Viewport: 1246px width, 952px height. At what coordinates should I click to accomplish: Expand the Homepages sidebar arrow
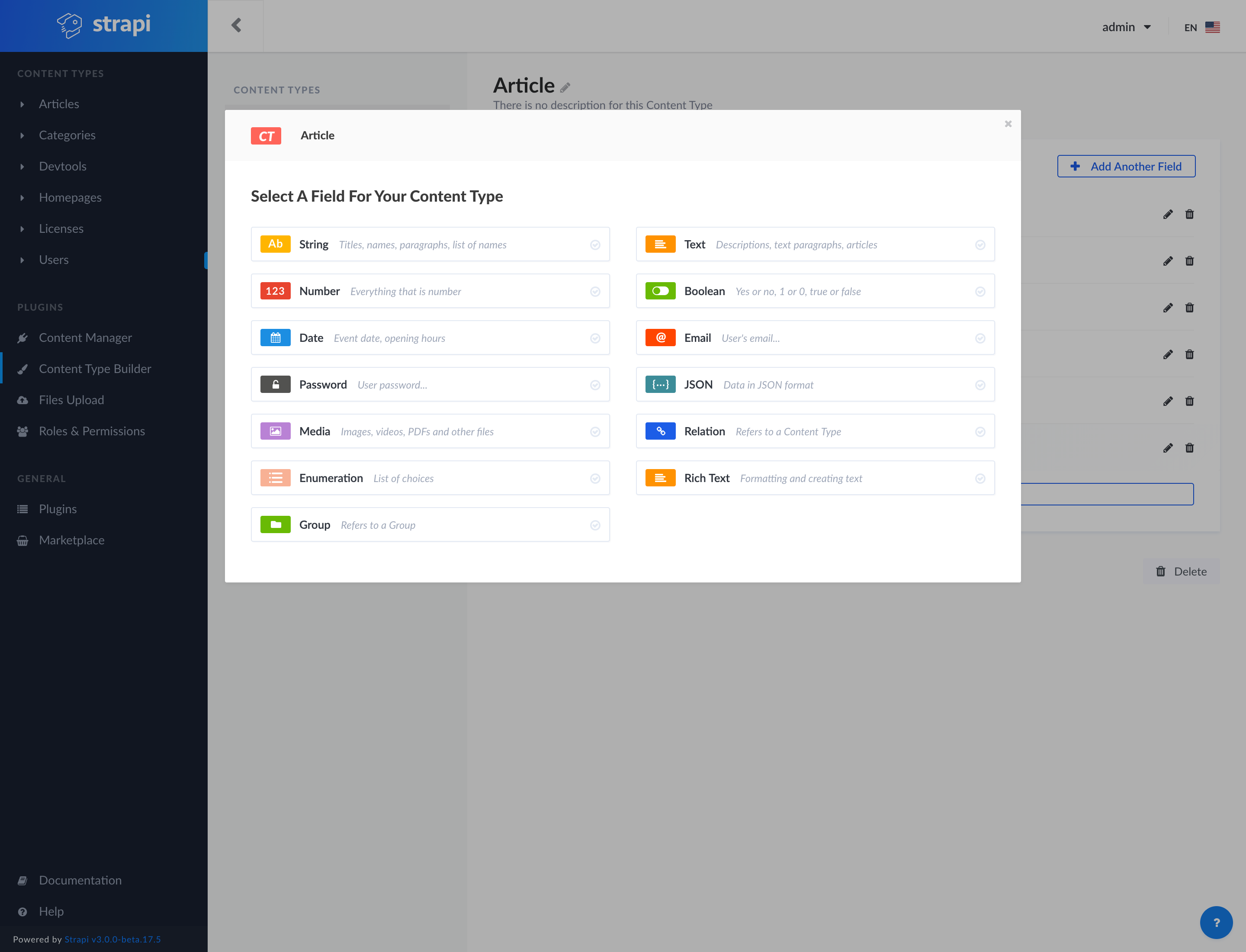(x=22, y=198)
